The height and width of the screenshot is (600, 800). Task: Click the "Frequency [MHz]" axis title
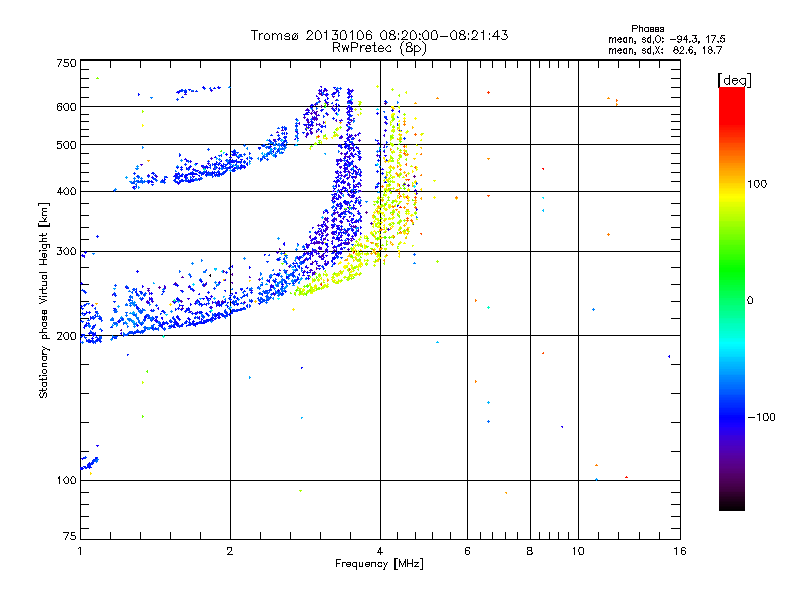[x=379, y=564]
